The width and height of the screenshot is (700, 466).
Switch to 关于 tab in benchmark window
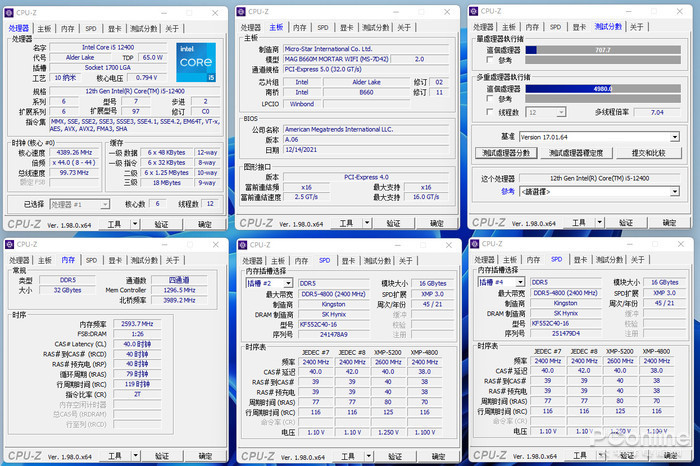[636, 27]
